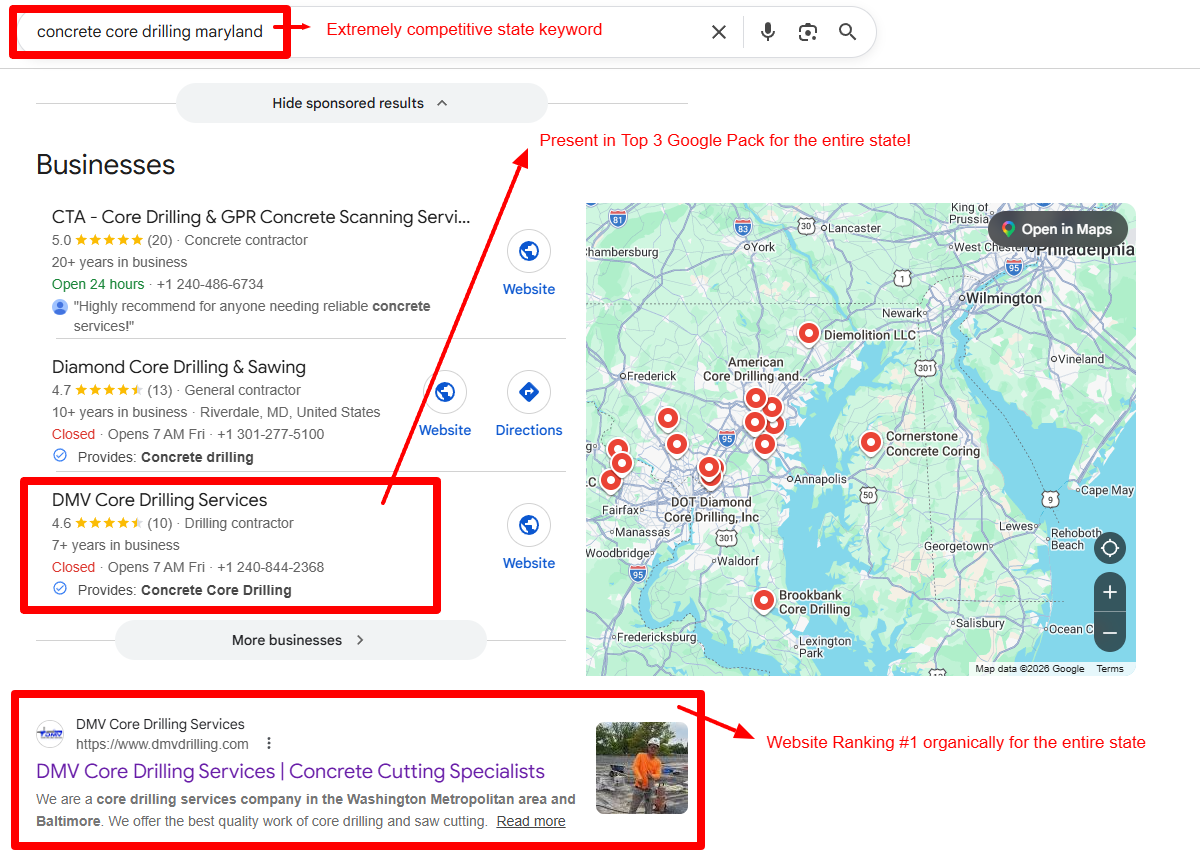Get directions to Diamond Core Drilling & Sawing

[x=529, y=392]
